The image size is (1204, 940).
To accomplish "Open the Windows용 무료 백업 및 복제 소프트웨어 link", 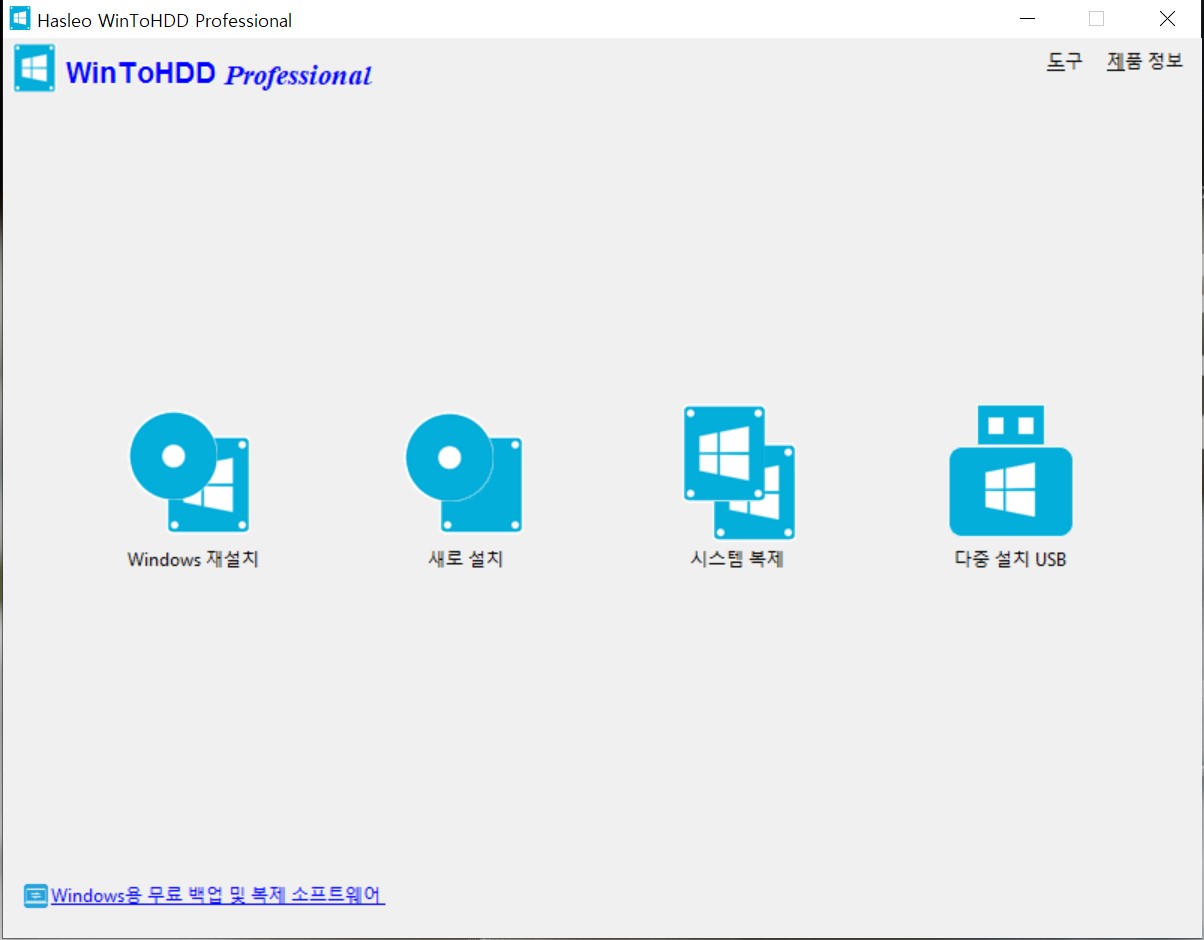I will [x=218, y=895].
